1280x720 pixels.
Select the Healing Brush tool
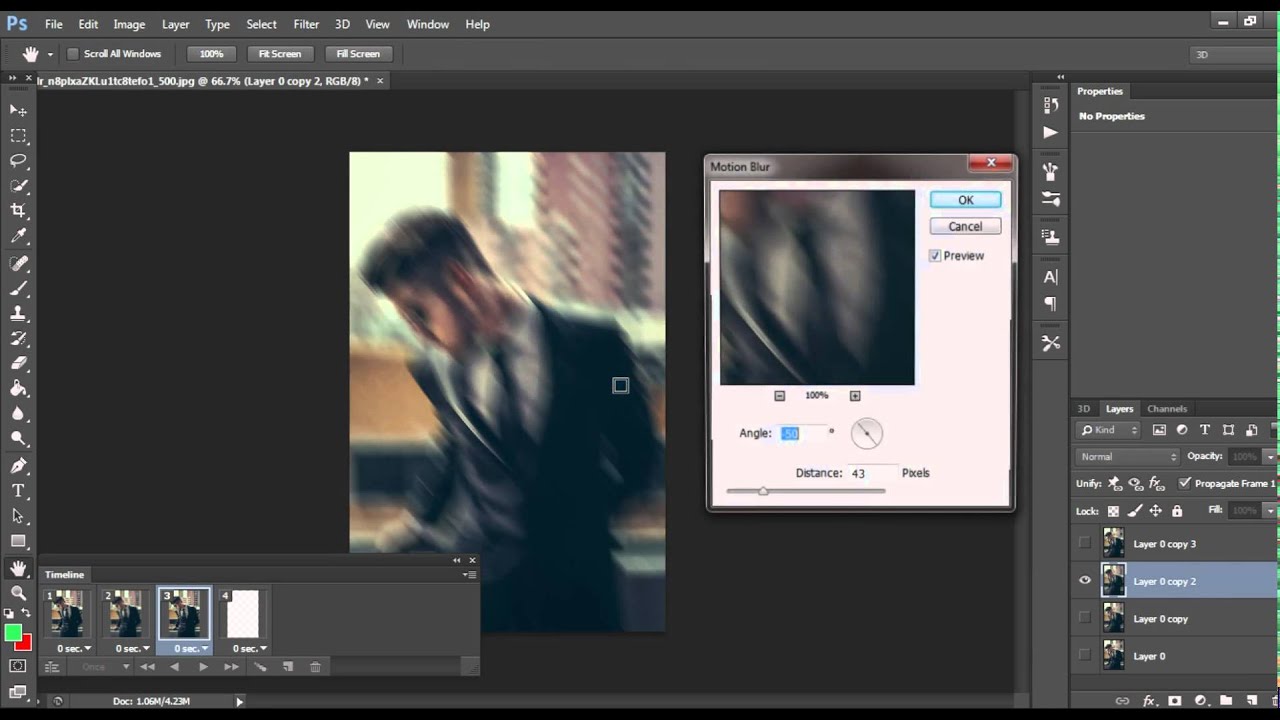tap(18, 264)
